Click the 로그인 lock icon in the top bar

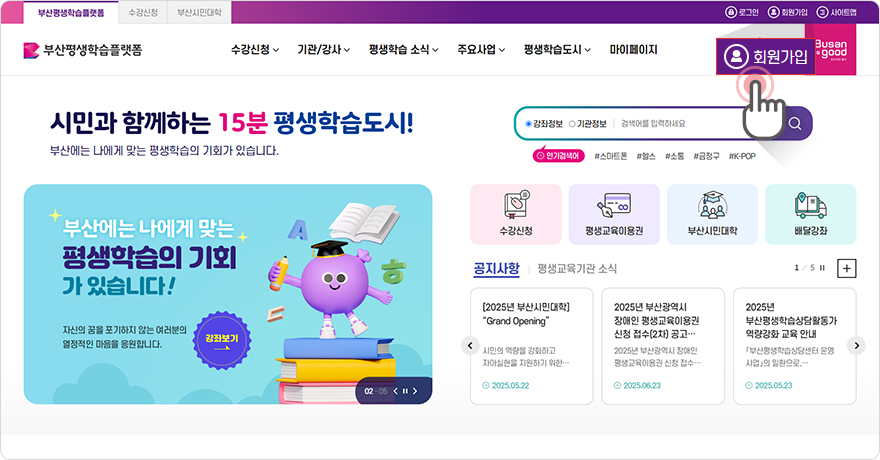(x=731, y=12)
